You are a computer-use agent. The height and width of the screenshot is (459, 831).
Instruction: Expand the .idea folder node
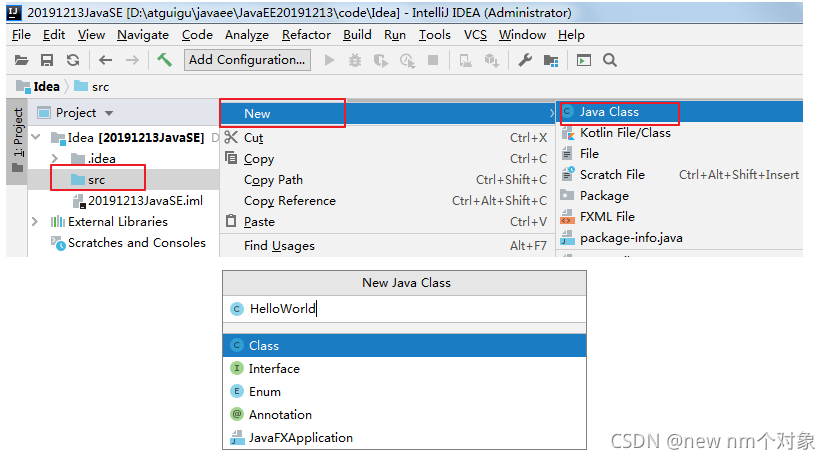(x=54, y=158)
